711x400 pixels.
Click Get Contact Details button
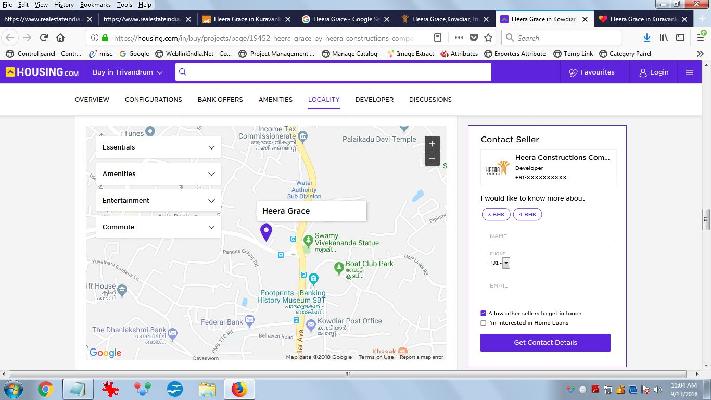coord(545,342)
